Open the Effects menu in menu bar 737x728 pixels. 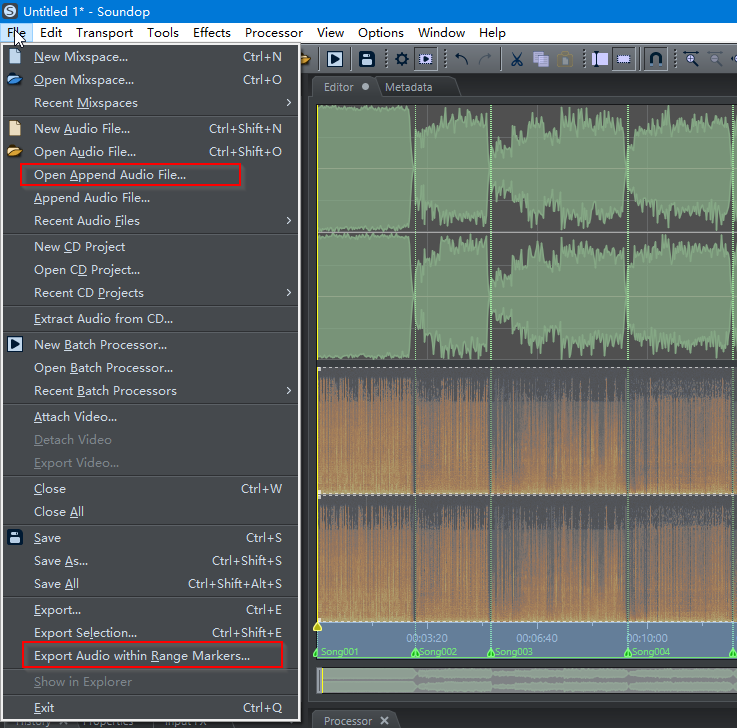pyautogui.click(x=211, y=33)
